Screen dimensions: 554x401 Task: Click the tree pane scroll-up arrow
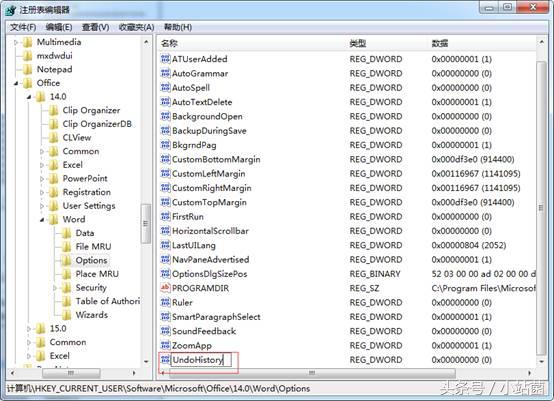click(x=146, y=42)
